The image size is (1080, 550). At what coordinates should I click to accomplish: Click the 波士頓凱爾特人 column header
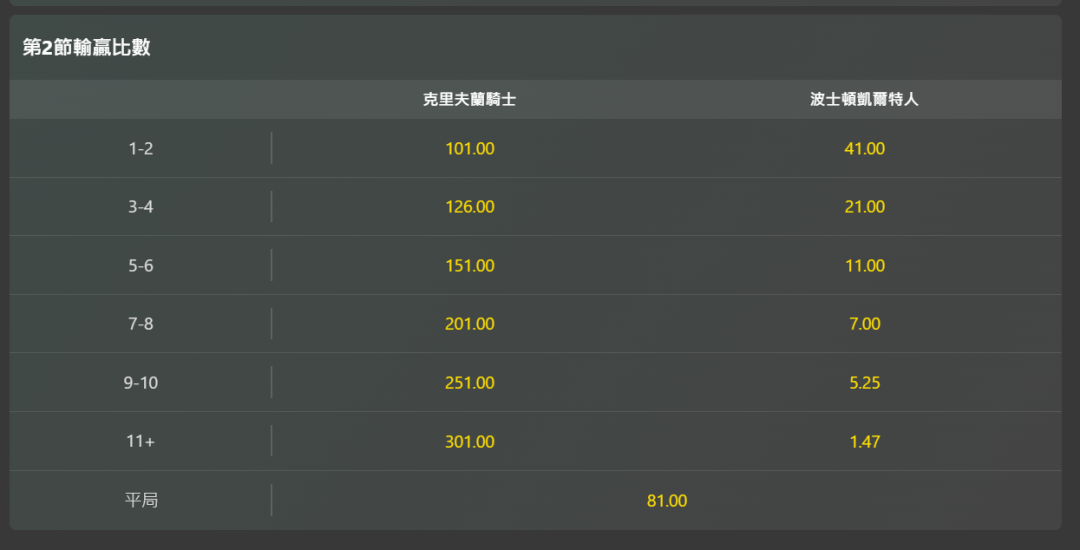(x=864, y=100)
